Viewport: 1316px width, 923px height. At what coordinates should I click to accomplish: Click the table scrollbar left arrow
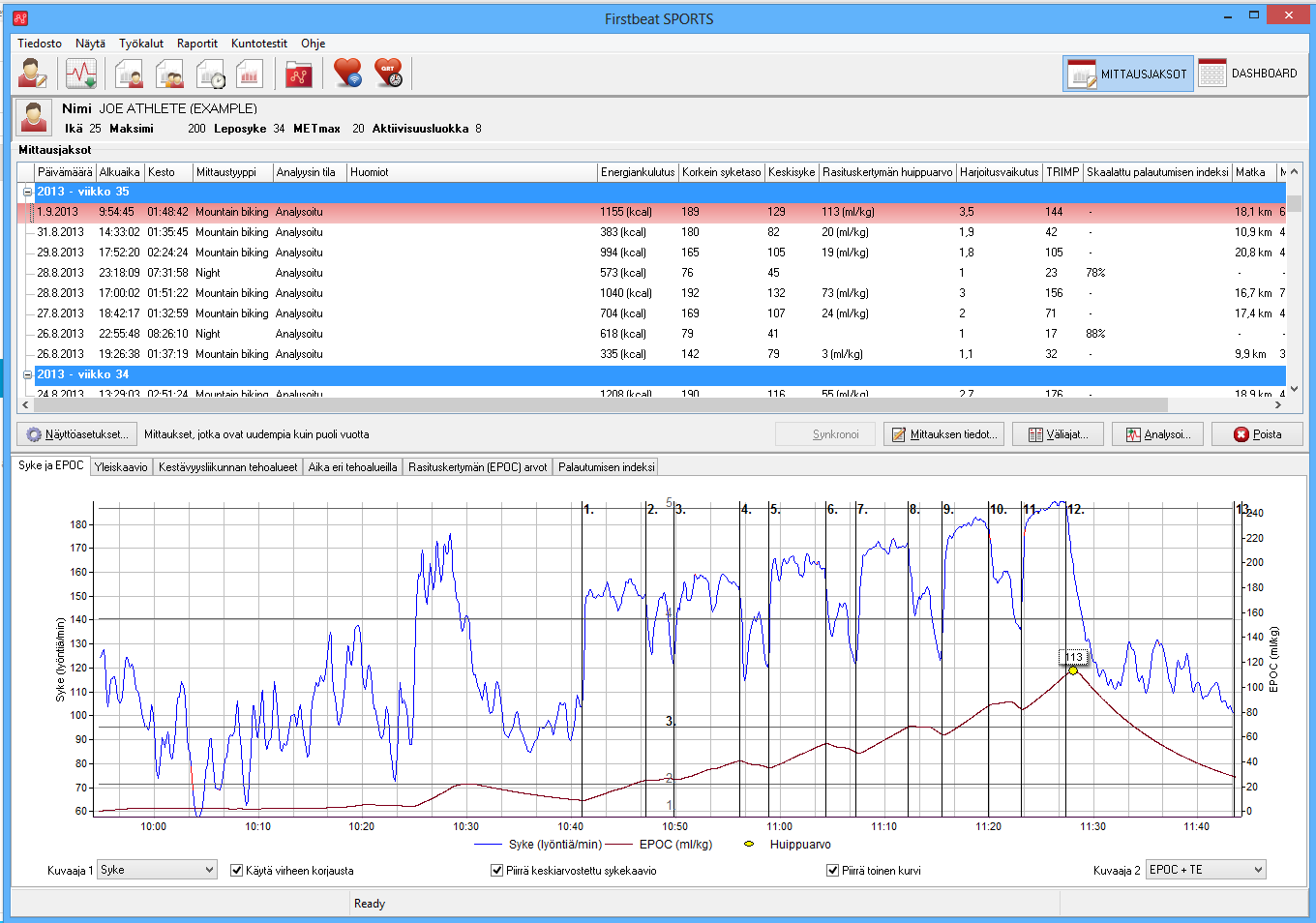point(25,404)
